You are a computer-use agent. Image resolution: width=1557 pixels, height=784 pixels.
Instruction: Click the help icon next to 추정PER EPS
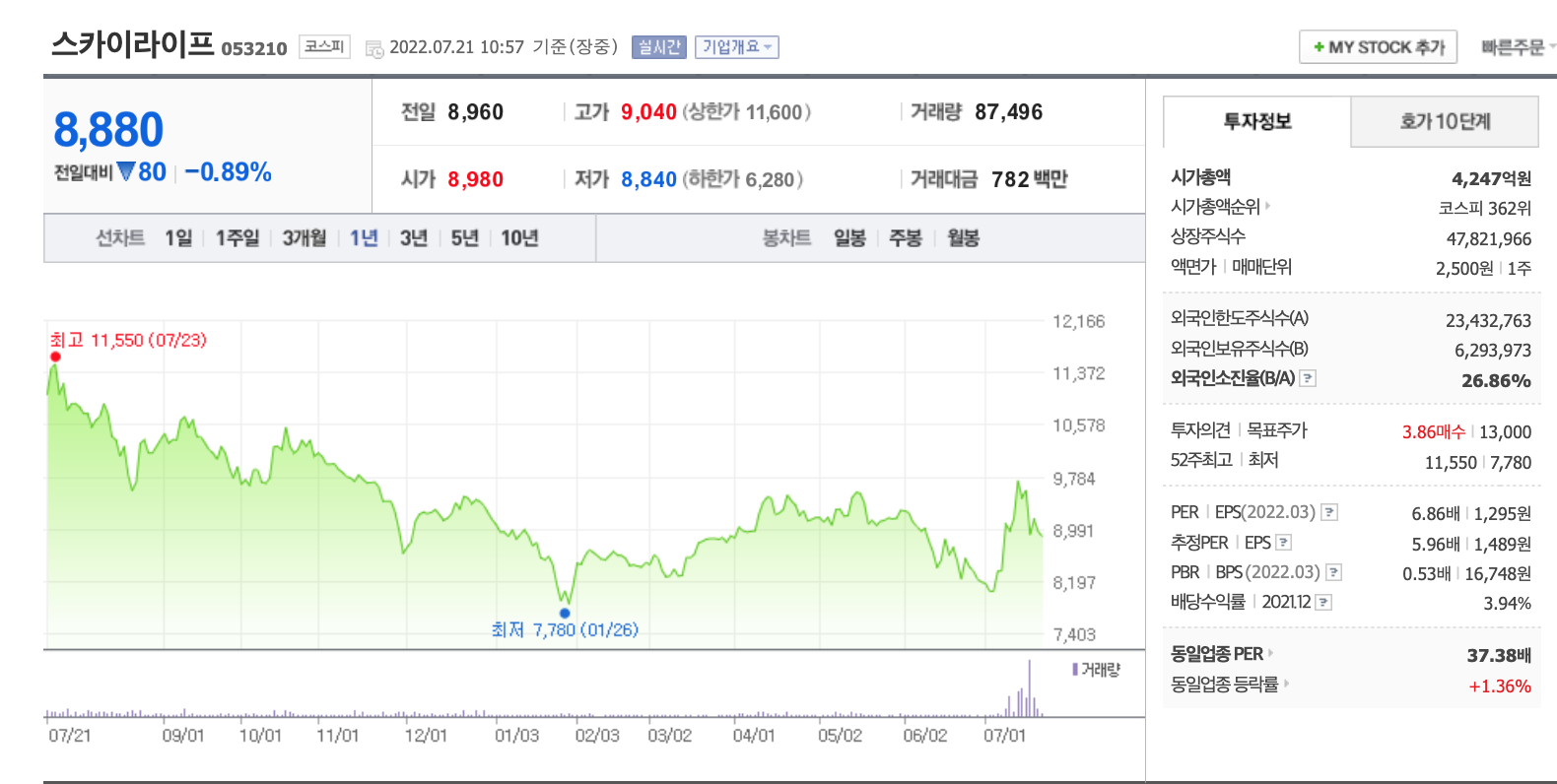pos(1283,543)
